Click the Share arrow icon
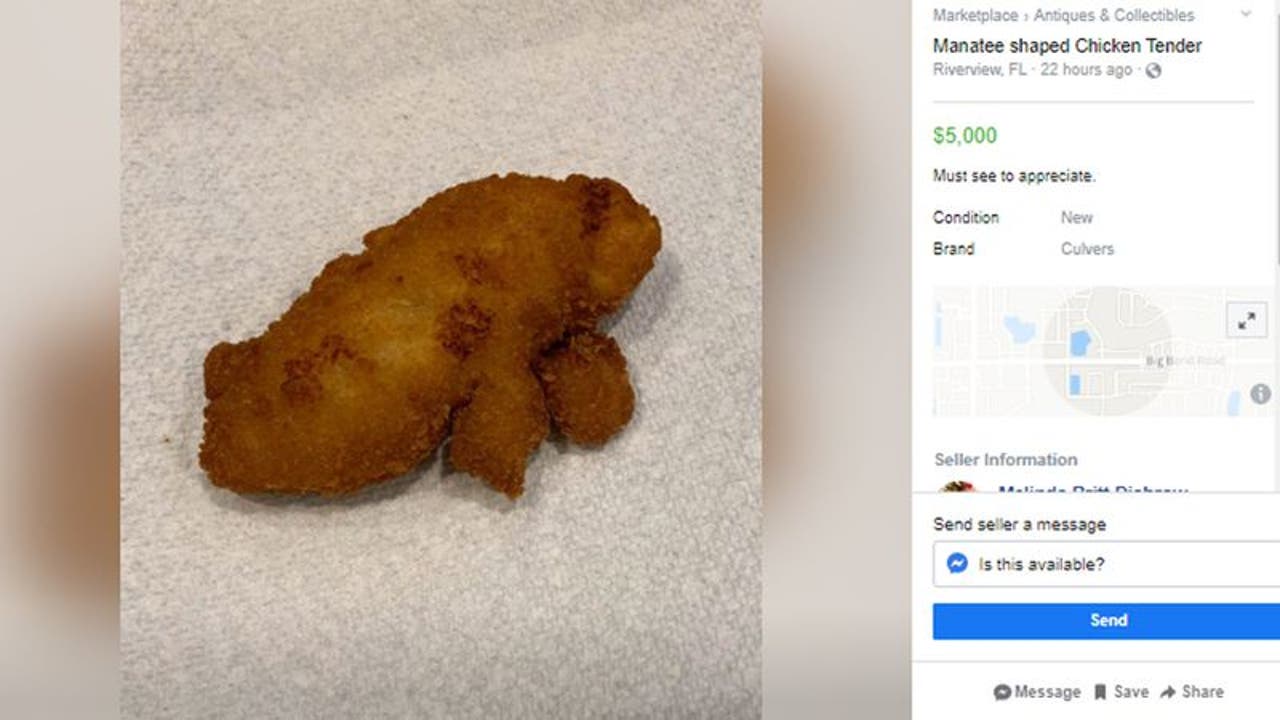1280x720 pixels. (x=1167, y=692)
